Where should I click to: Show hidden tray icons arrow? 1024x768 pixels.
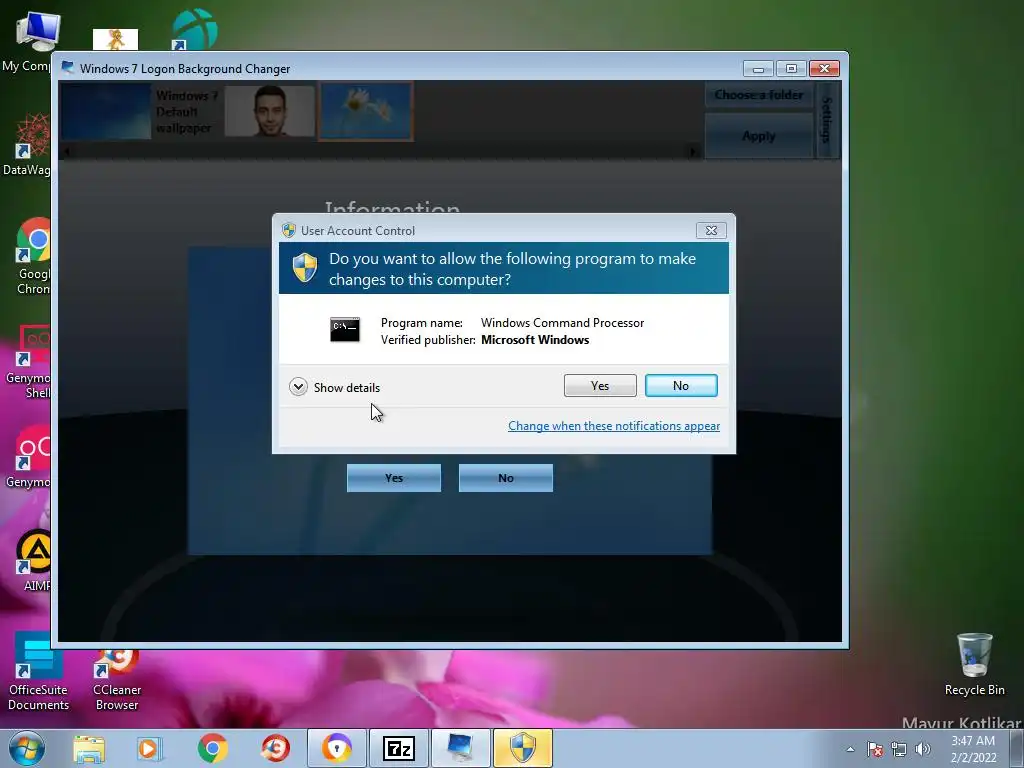point(850,749)
